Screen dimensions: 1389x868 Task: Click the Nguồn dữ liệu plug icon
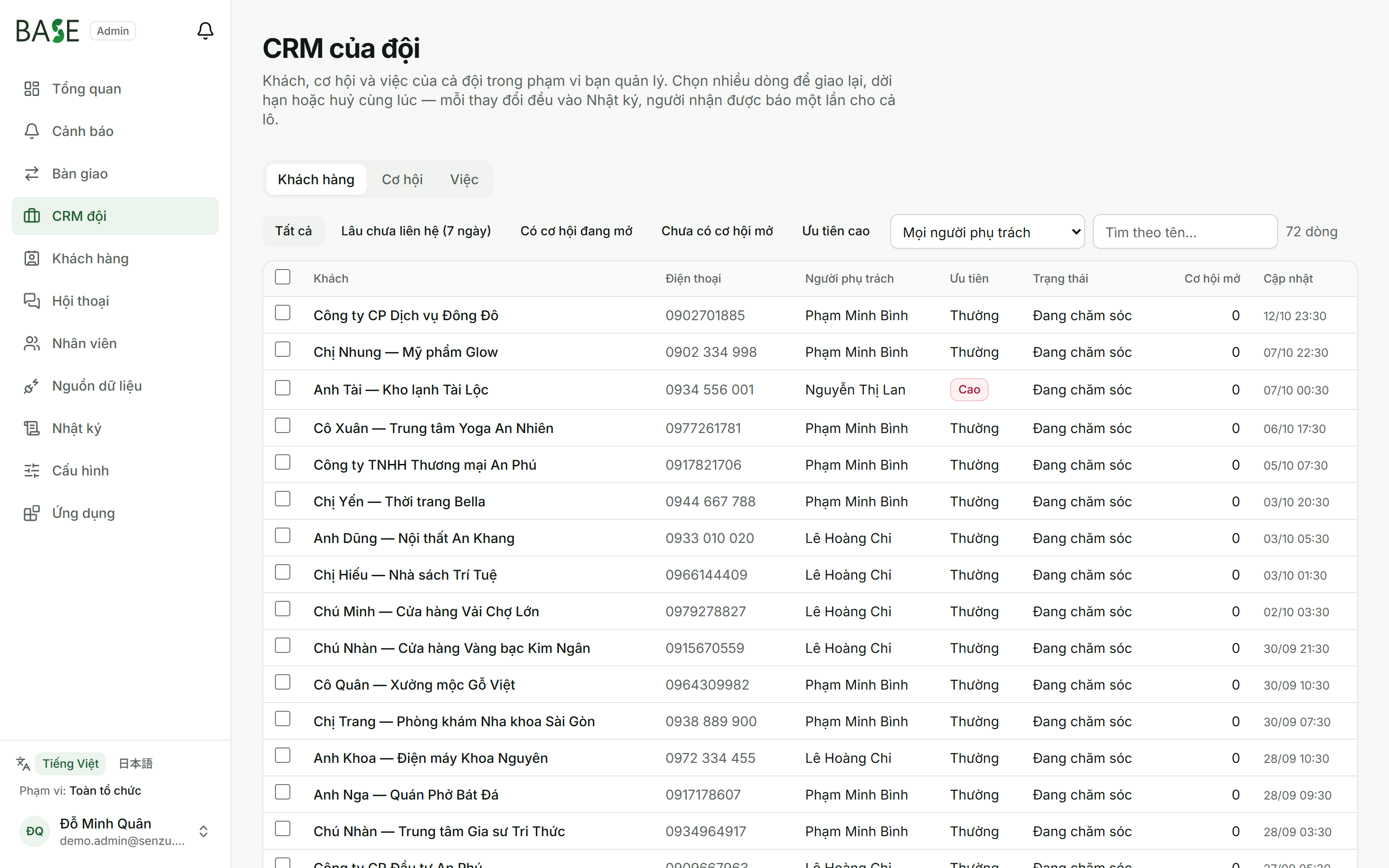(31, 386)
